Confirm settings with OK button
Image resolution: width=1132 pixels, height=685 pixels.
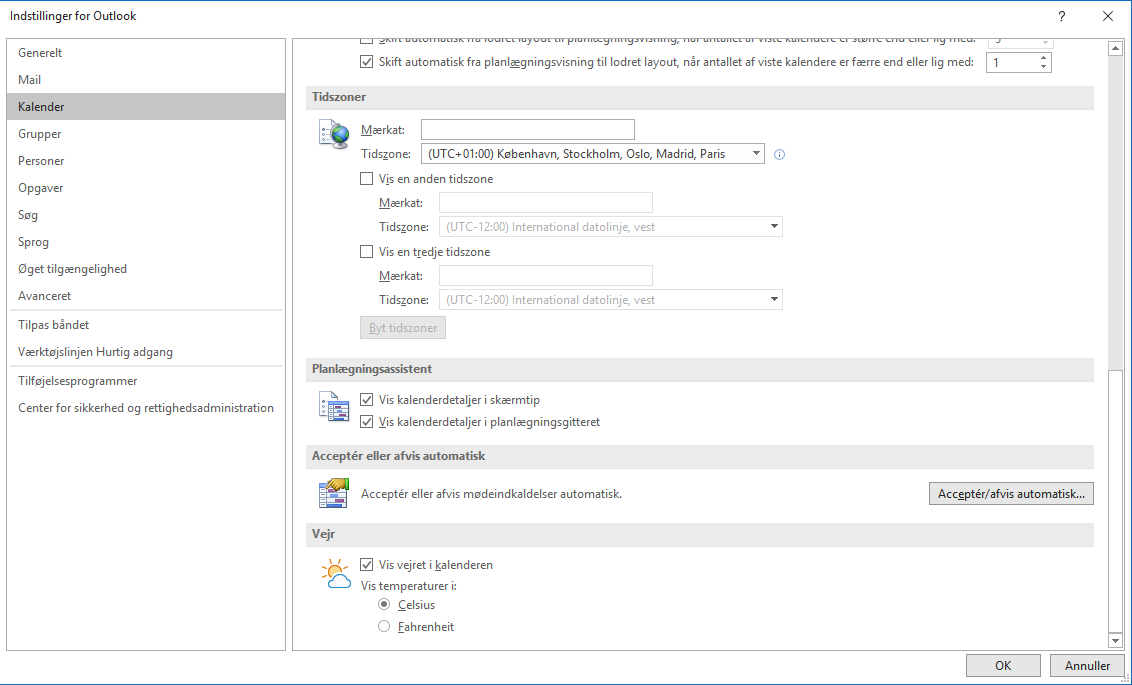click(x=1003, y=666)
